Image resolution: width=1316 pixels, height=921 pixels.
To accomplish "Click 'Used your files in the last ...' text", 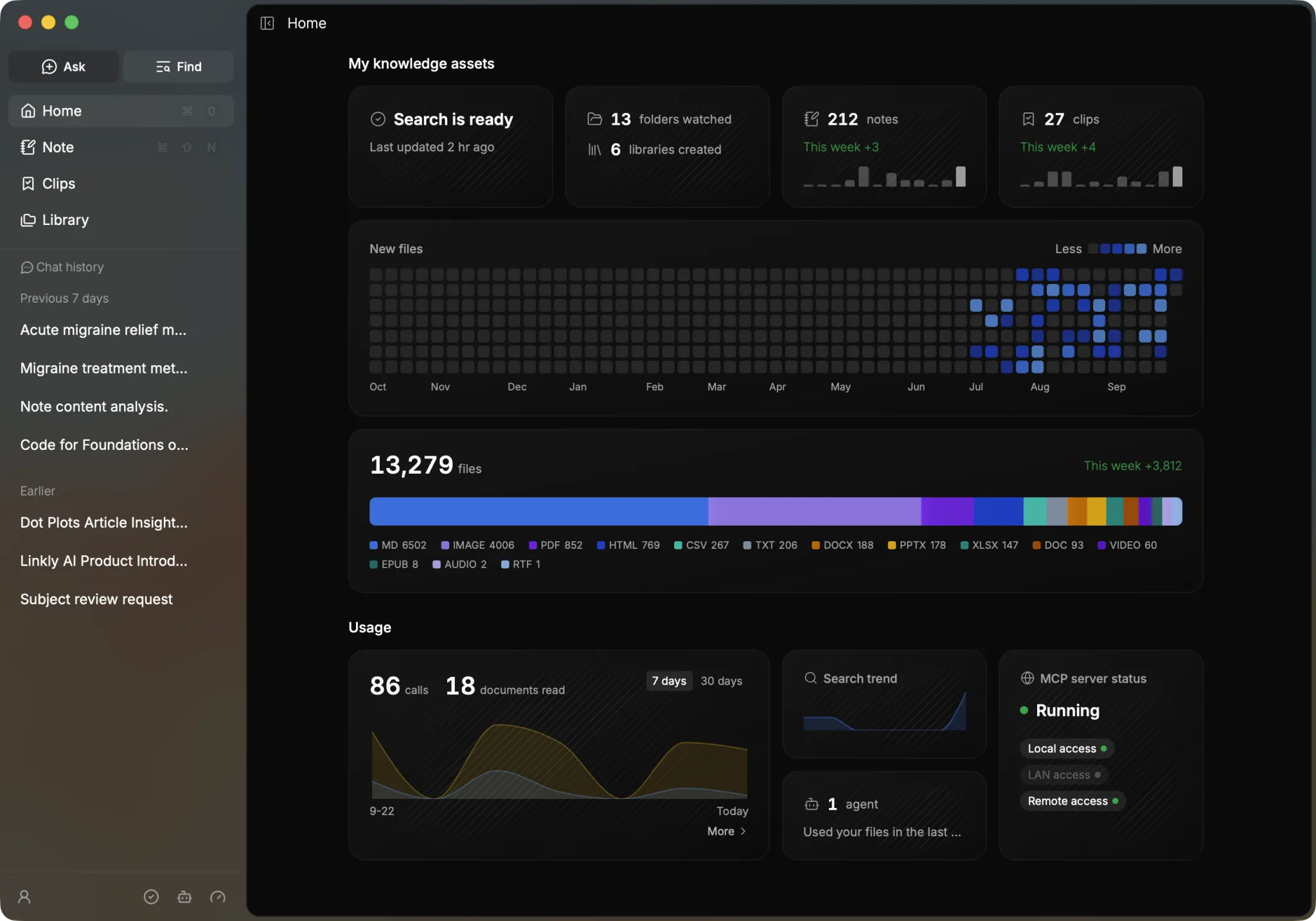I will click(882, 832).
